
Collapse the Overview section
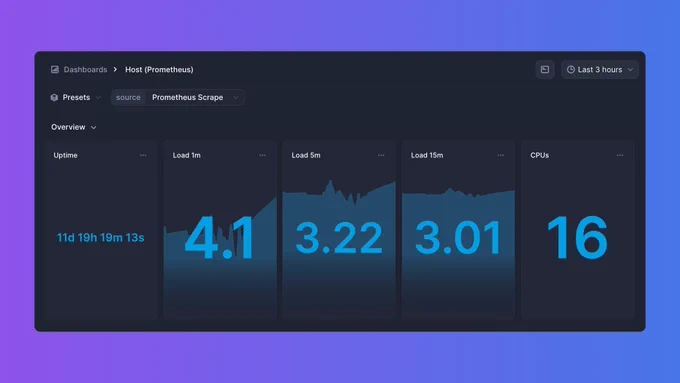point(74,127)
